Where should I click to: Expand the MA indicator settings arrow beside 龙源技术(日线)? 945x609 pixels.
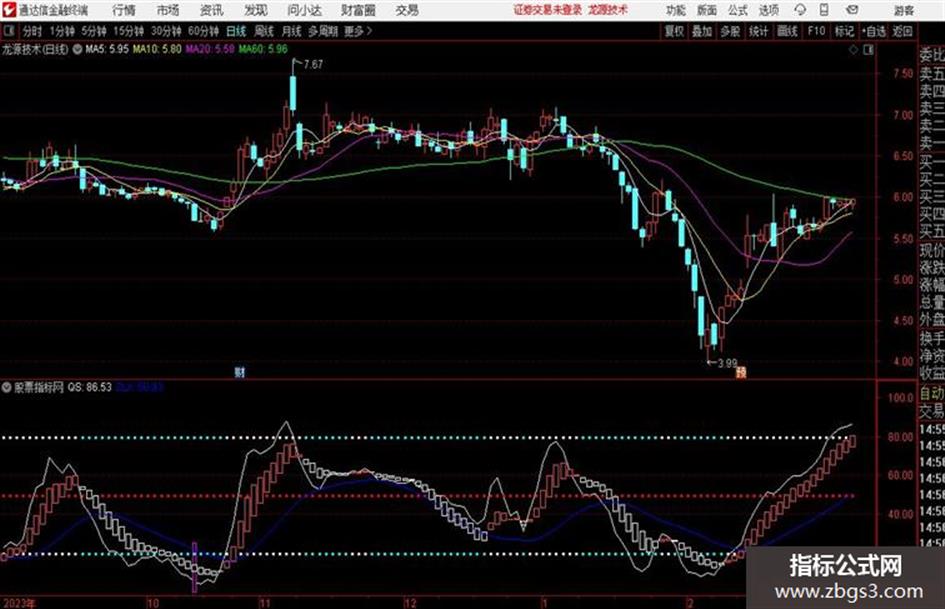77,49
